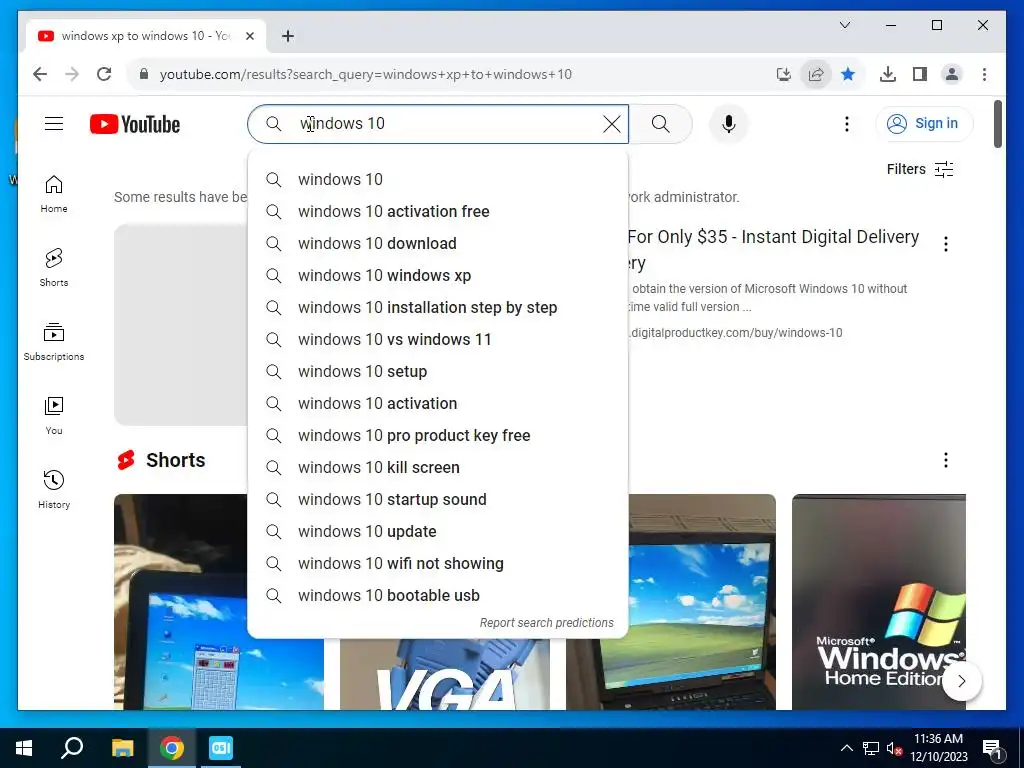The width and height of the screenshot is (1024, 768).
Task: Open search Filters
Action: point(920,169)
